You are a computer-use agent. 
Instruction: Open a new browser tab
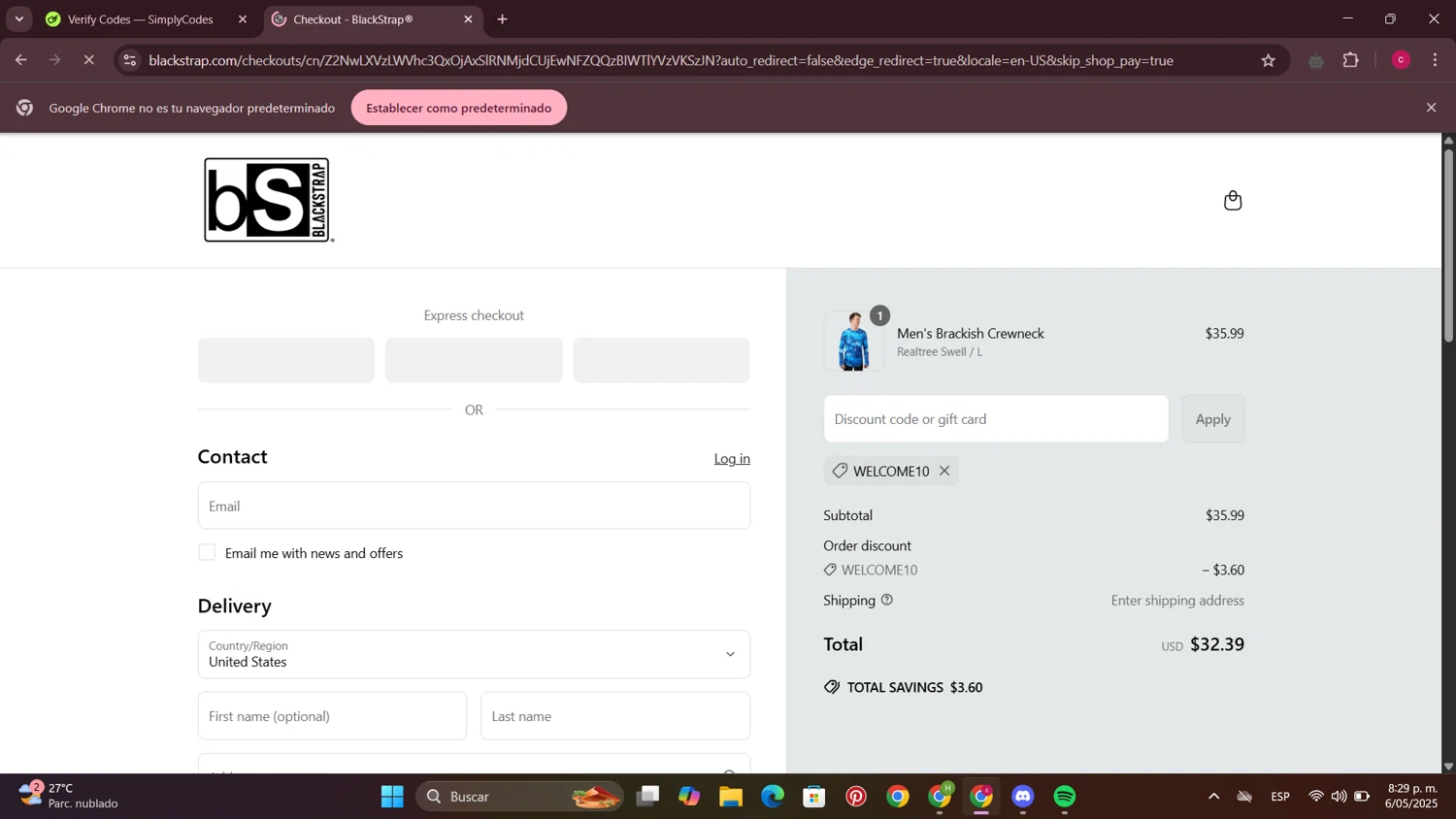pos(502,19)
